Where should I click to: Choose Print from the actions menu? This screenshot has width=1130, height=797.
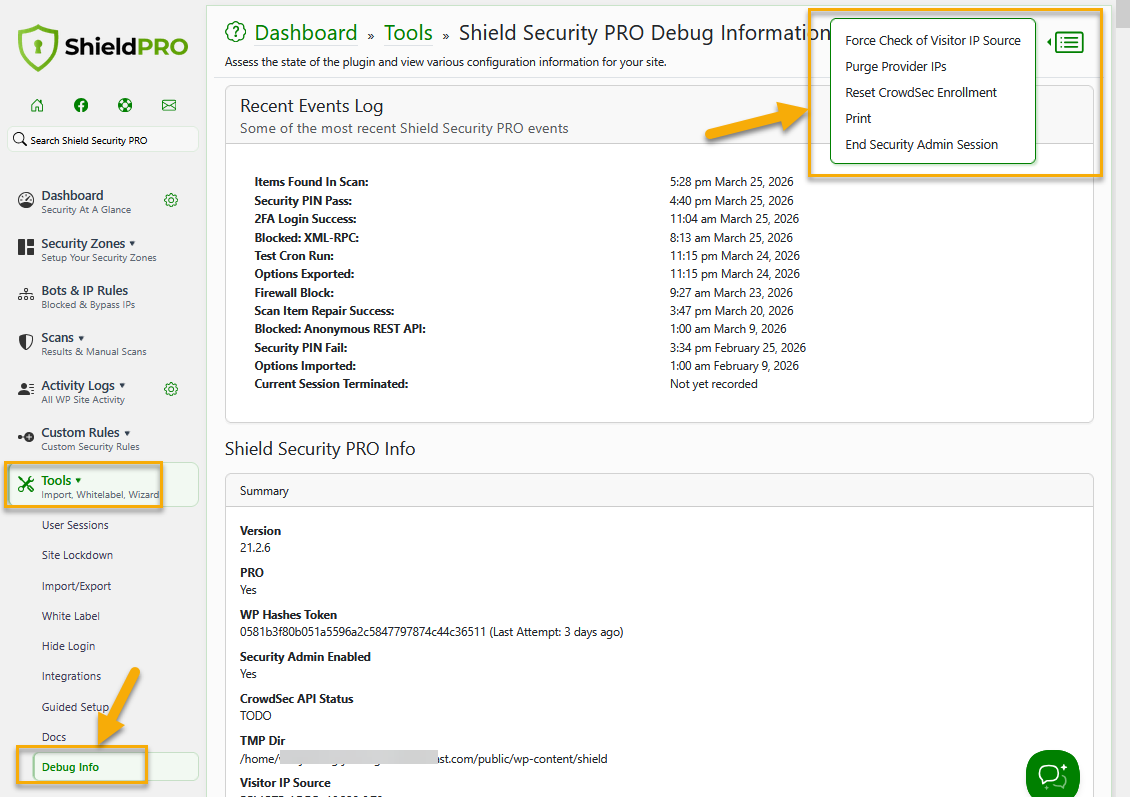pos(858,118)
